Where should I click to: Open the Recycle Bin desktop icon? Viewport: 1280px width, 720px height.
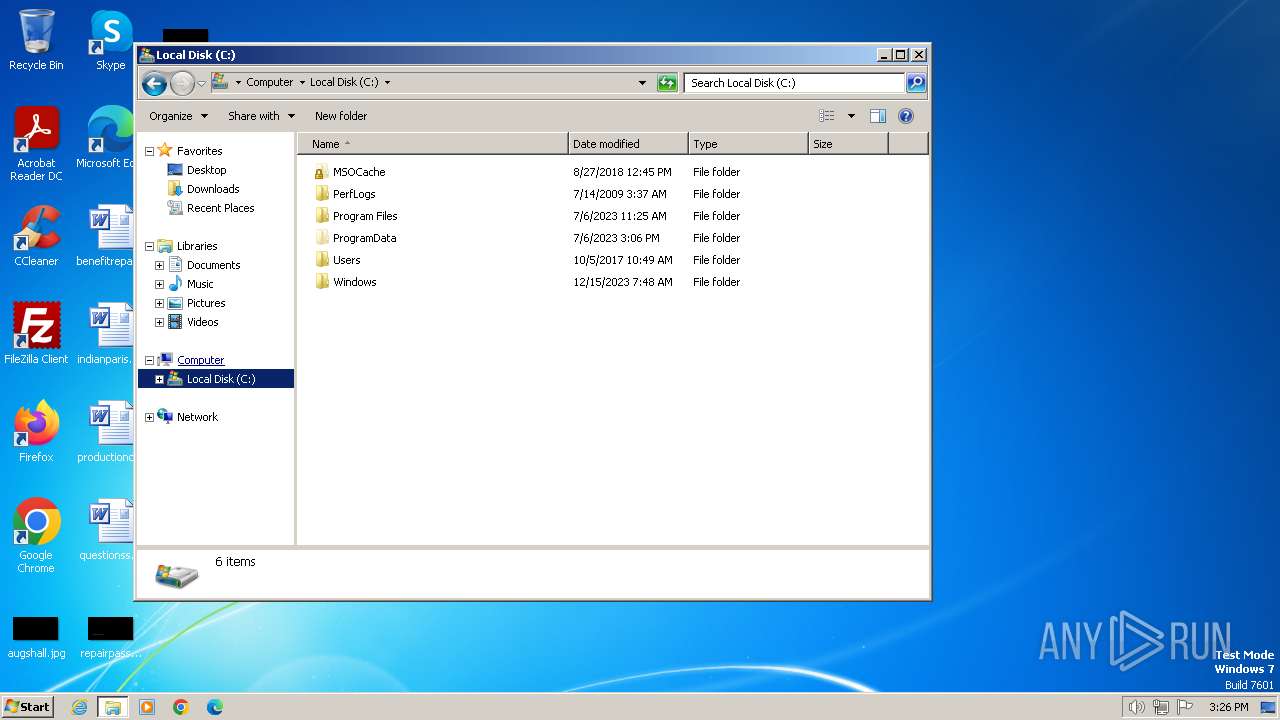tap(36, 40)
